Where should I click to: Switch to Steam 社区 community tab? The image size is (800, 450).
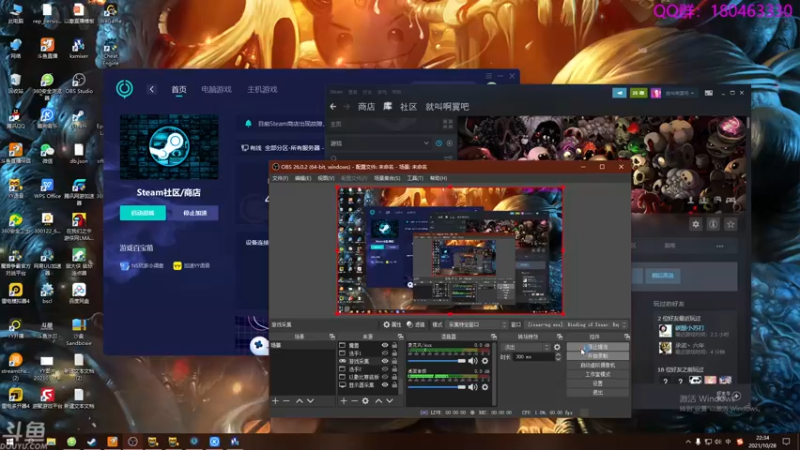click(x=408, y=107)
